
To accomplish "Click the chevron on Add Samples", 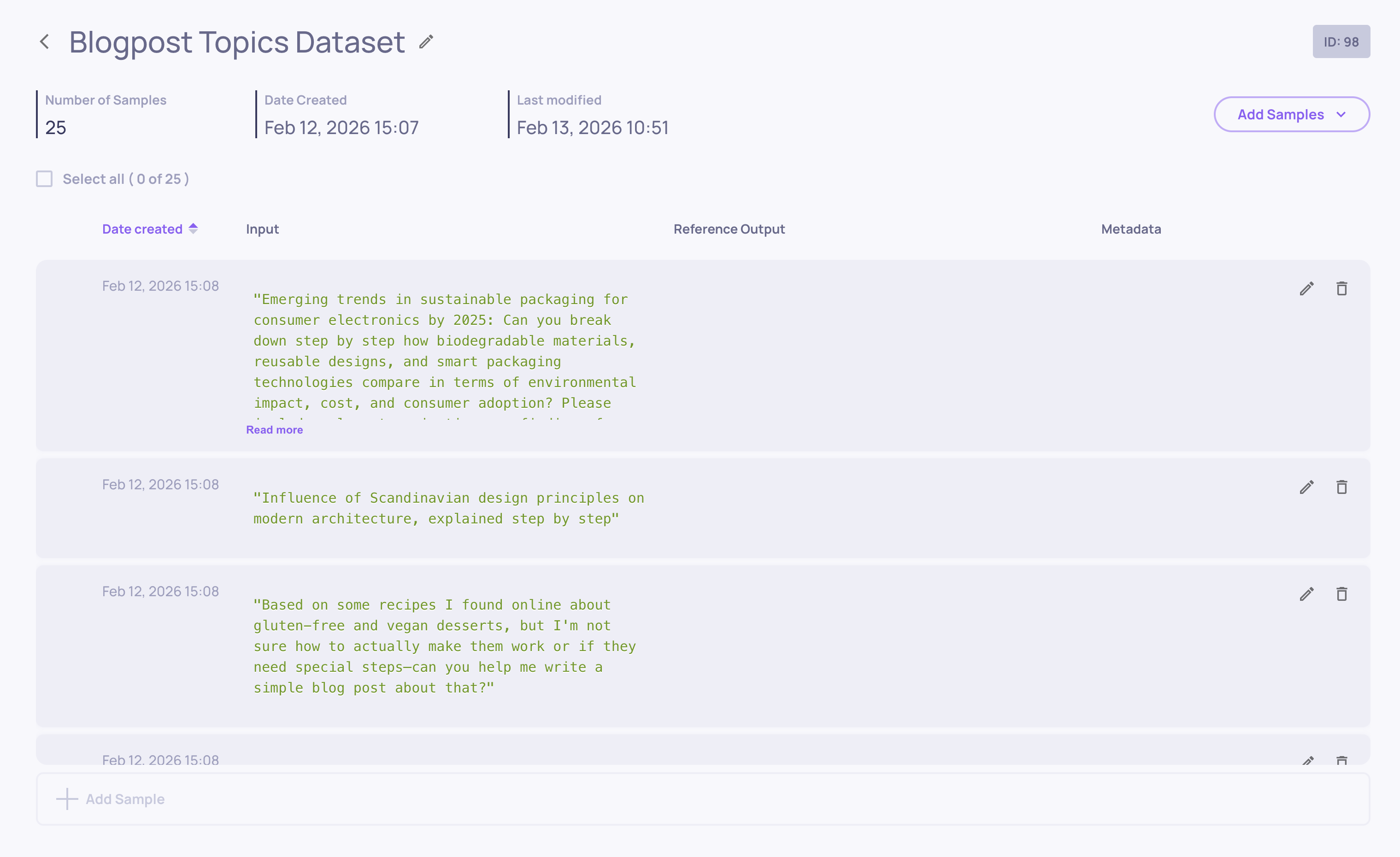I will tap(1341, 115).
